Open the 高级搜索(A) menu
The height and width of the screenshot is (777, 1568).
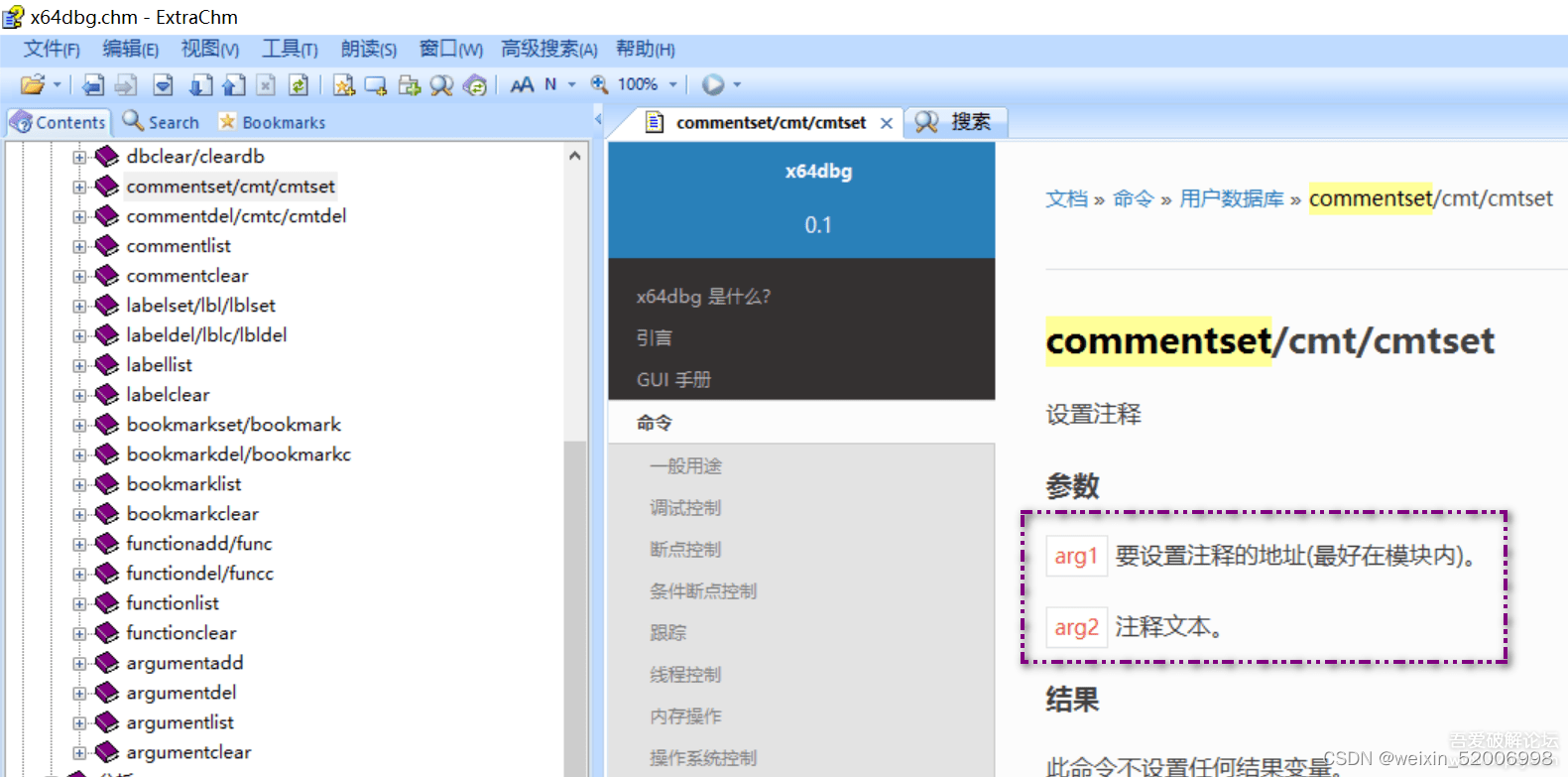[548, 49]
